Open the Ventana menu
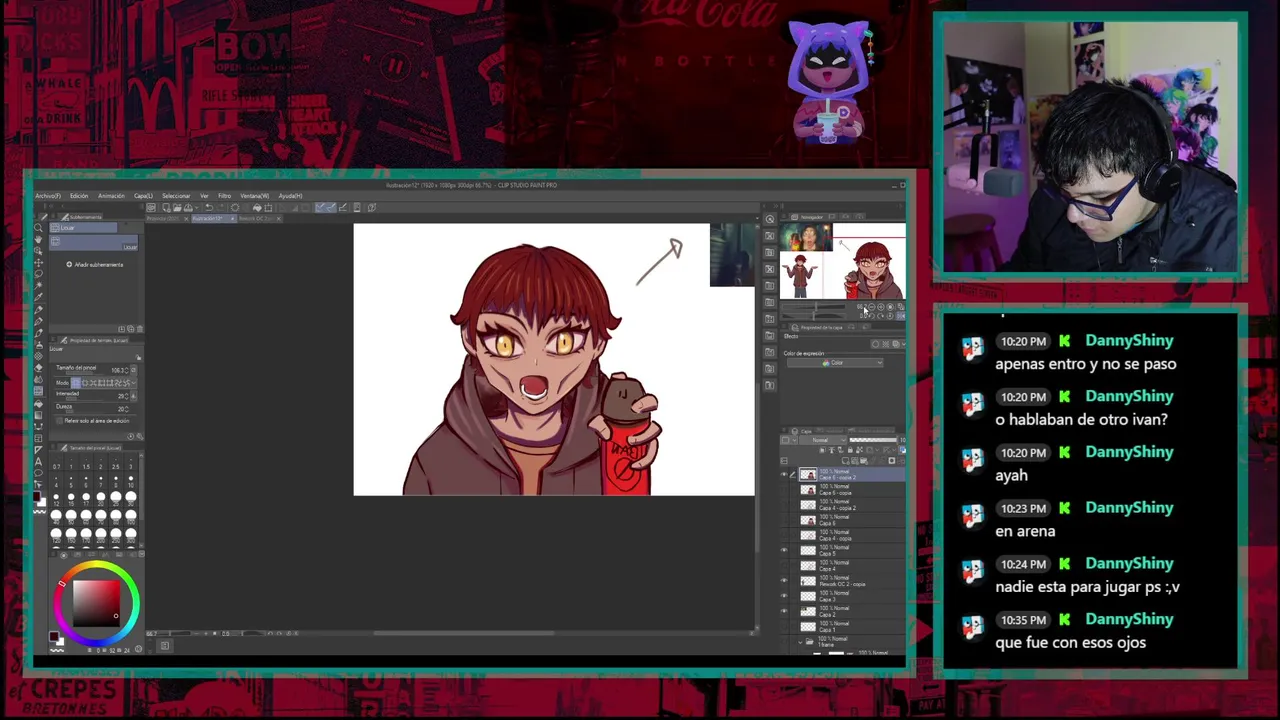Viewport: 1280px width, 720px height. (x=254, y=196)
